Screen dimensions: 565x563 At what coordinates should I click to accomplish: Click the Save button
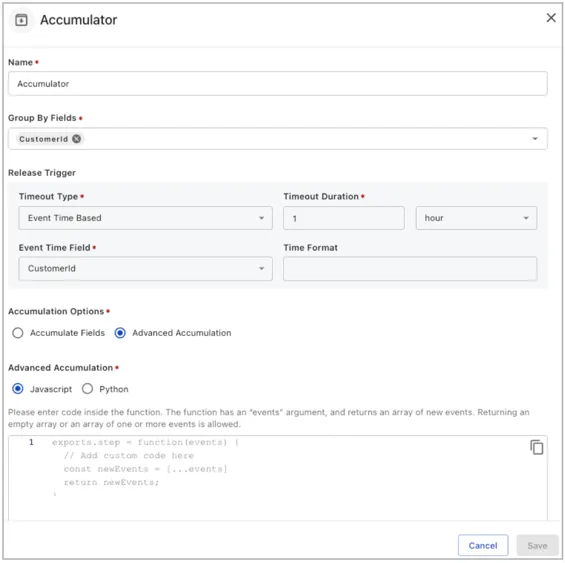(537, 545)
